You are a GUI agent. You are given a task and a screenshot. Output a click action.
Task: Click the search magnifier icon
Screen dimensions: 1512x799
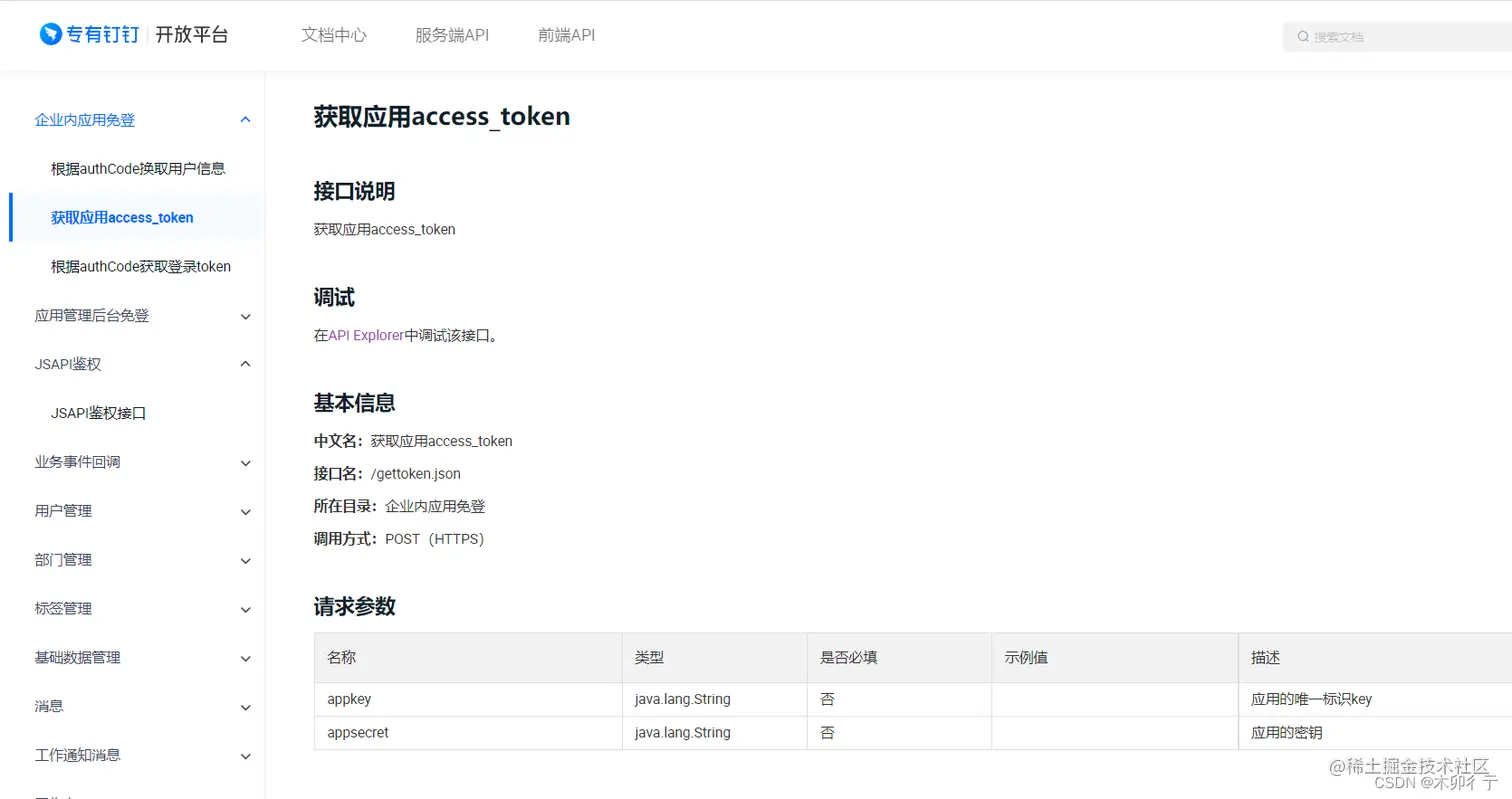1302,35
